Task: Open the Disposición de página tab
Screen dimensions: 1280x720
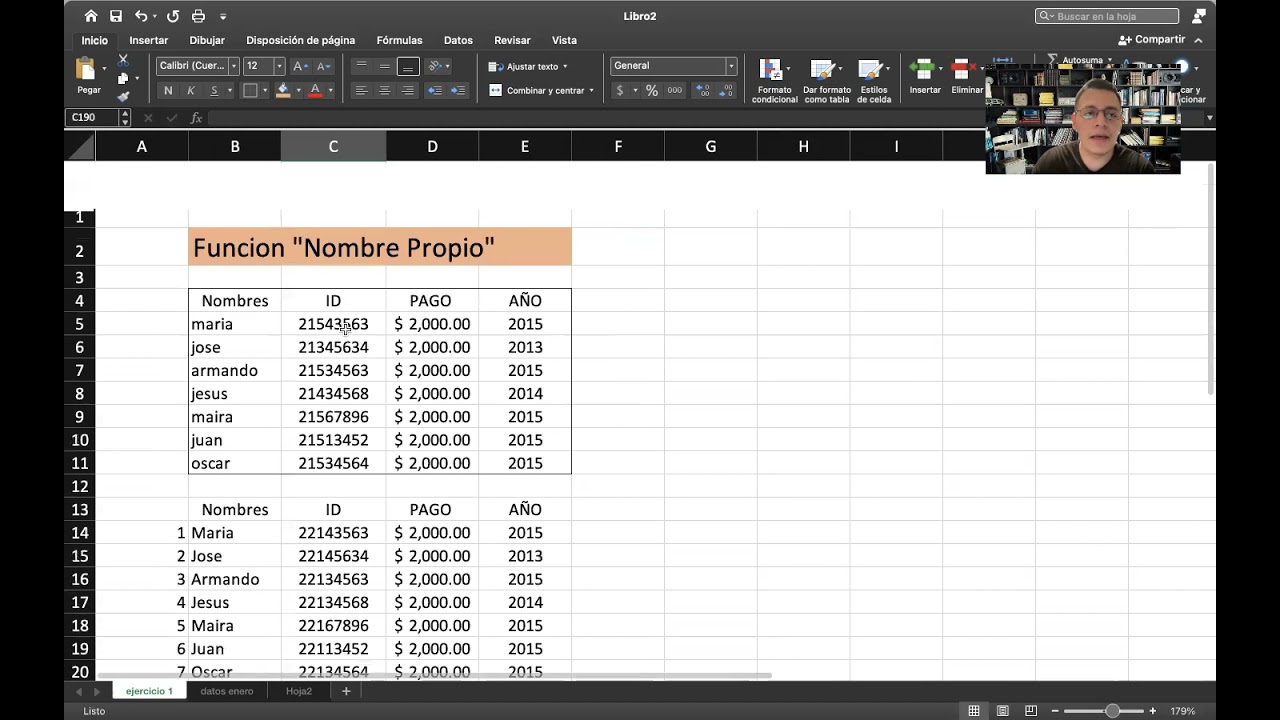Action: point(301,40)
